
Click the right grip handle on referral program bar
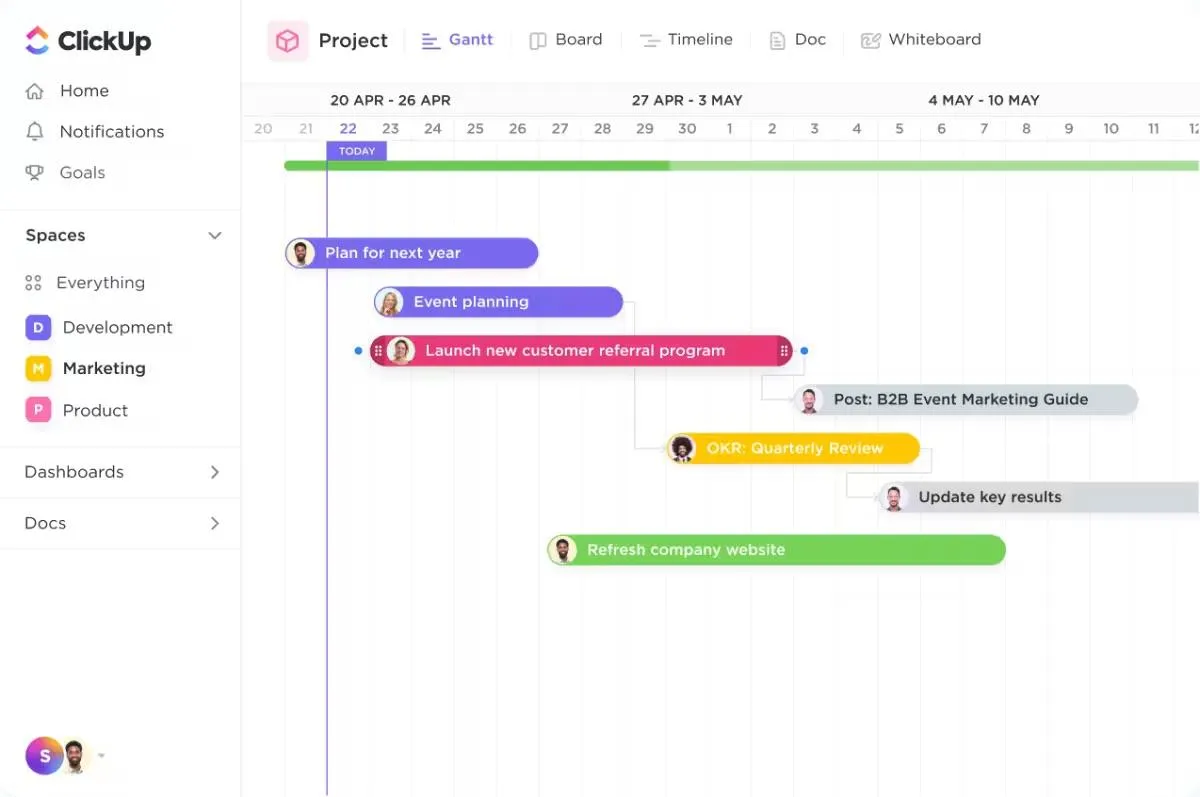[x=784, y=351]
